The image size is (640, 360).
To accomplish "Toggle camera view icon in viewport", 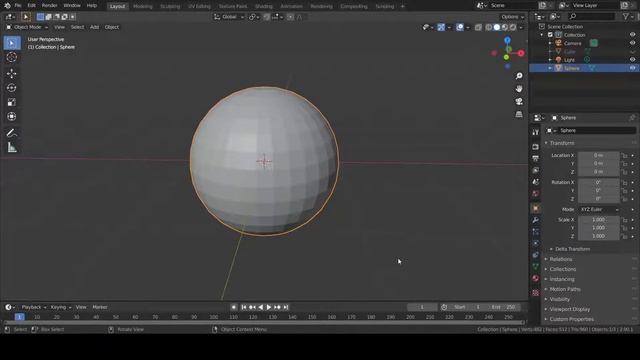I will click(x=519, y=101).
